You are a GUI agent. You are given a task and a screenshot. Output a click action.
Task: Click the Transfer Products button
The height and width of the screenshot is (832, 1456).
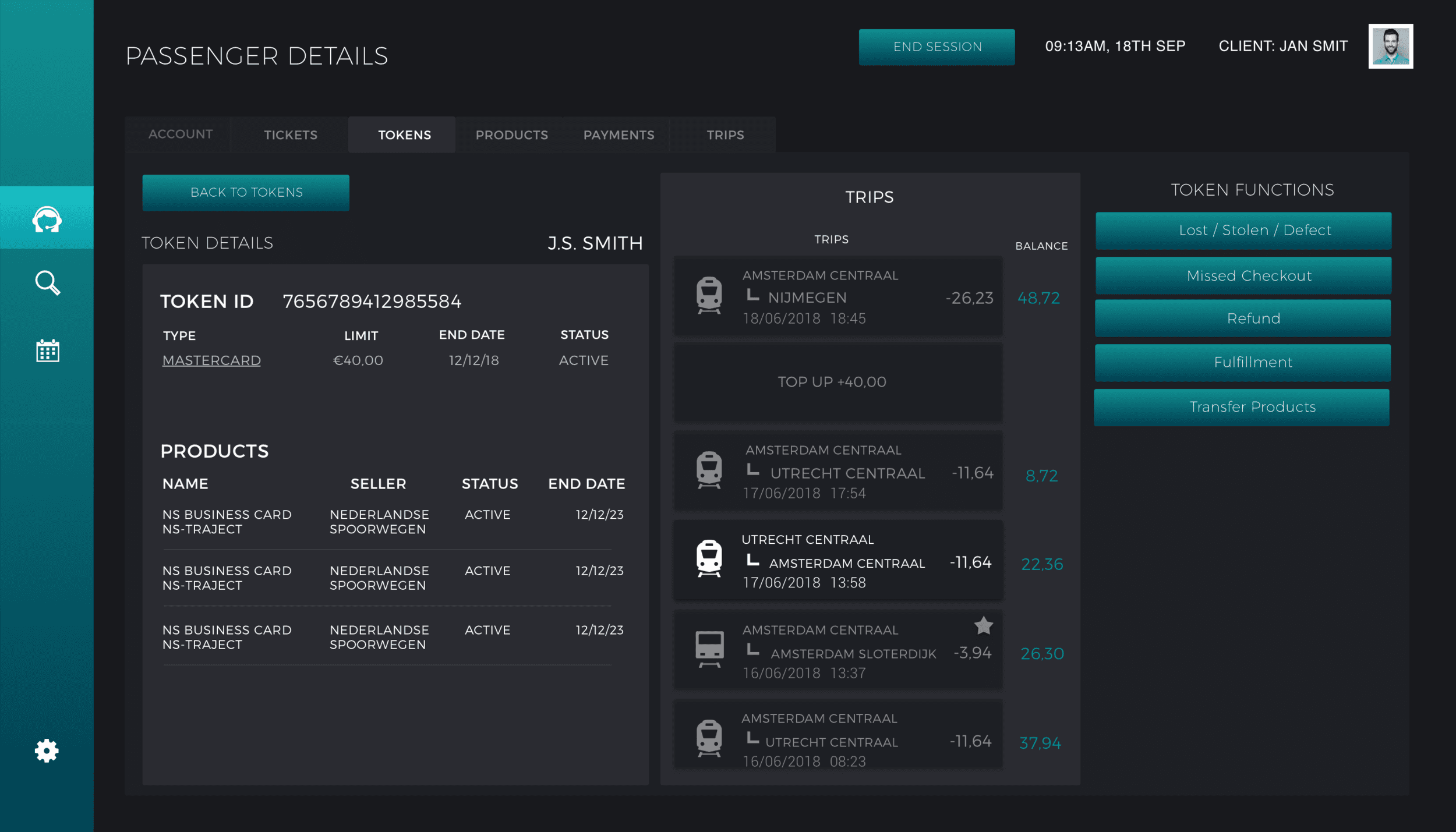click(x=1242, y=407)
